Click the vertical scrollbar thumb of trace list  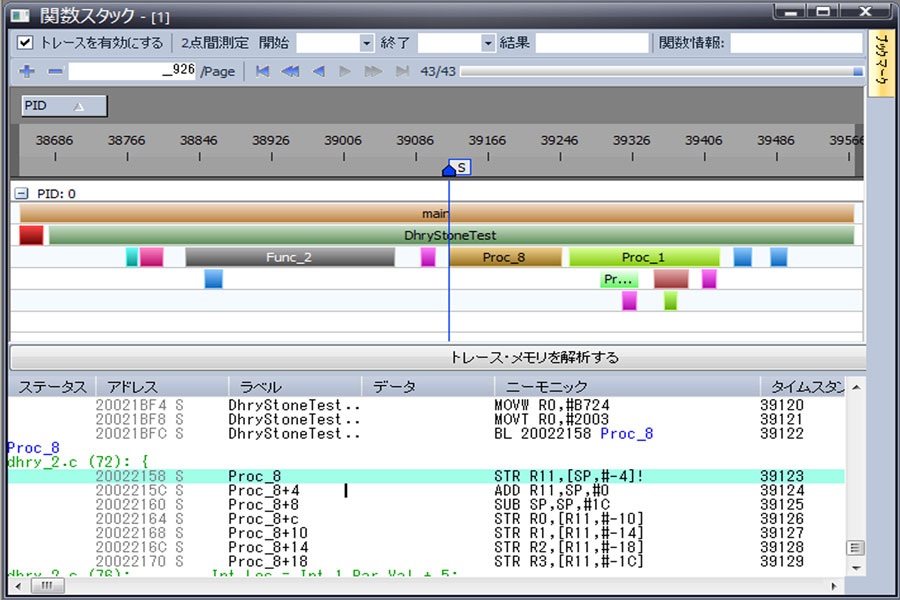pos(855,548)
